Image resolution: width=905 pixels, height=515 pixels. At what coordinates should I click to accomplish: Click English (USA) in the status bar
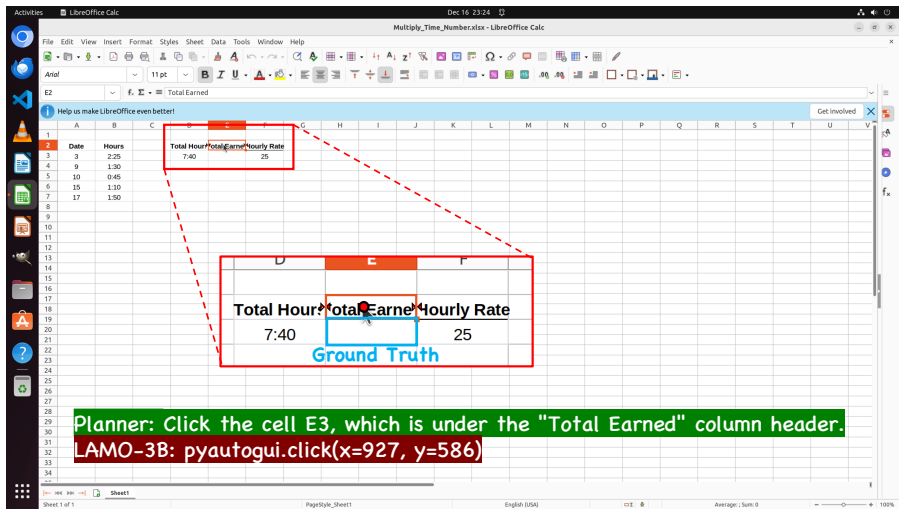(x=521, y=505)
